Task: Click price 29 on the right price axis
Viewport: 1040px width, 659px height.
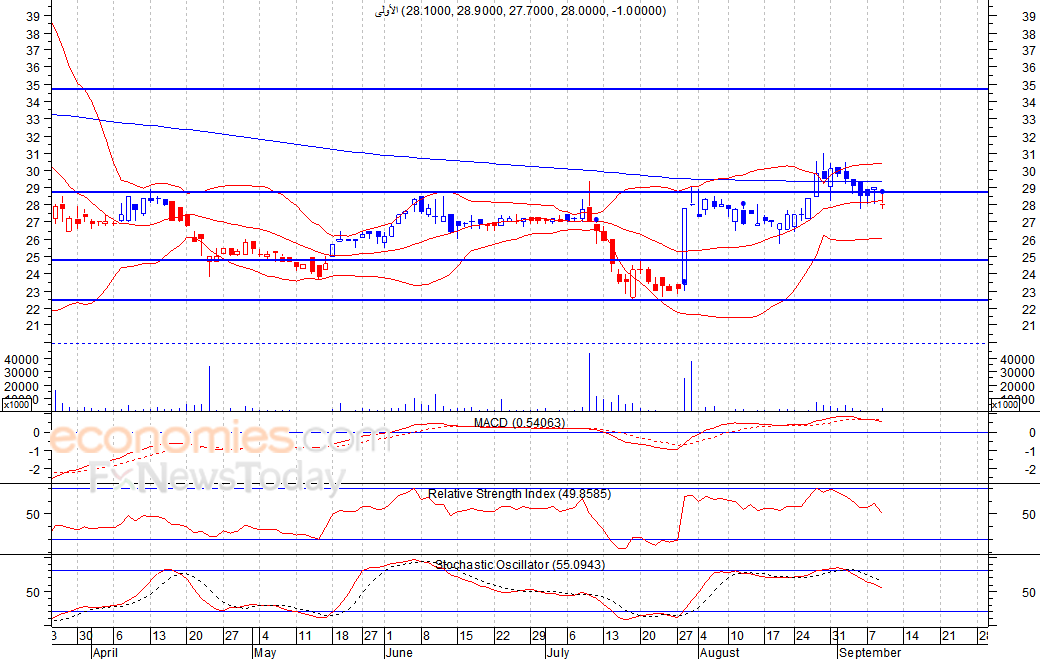Action: 1029,189
